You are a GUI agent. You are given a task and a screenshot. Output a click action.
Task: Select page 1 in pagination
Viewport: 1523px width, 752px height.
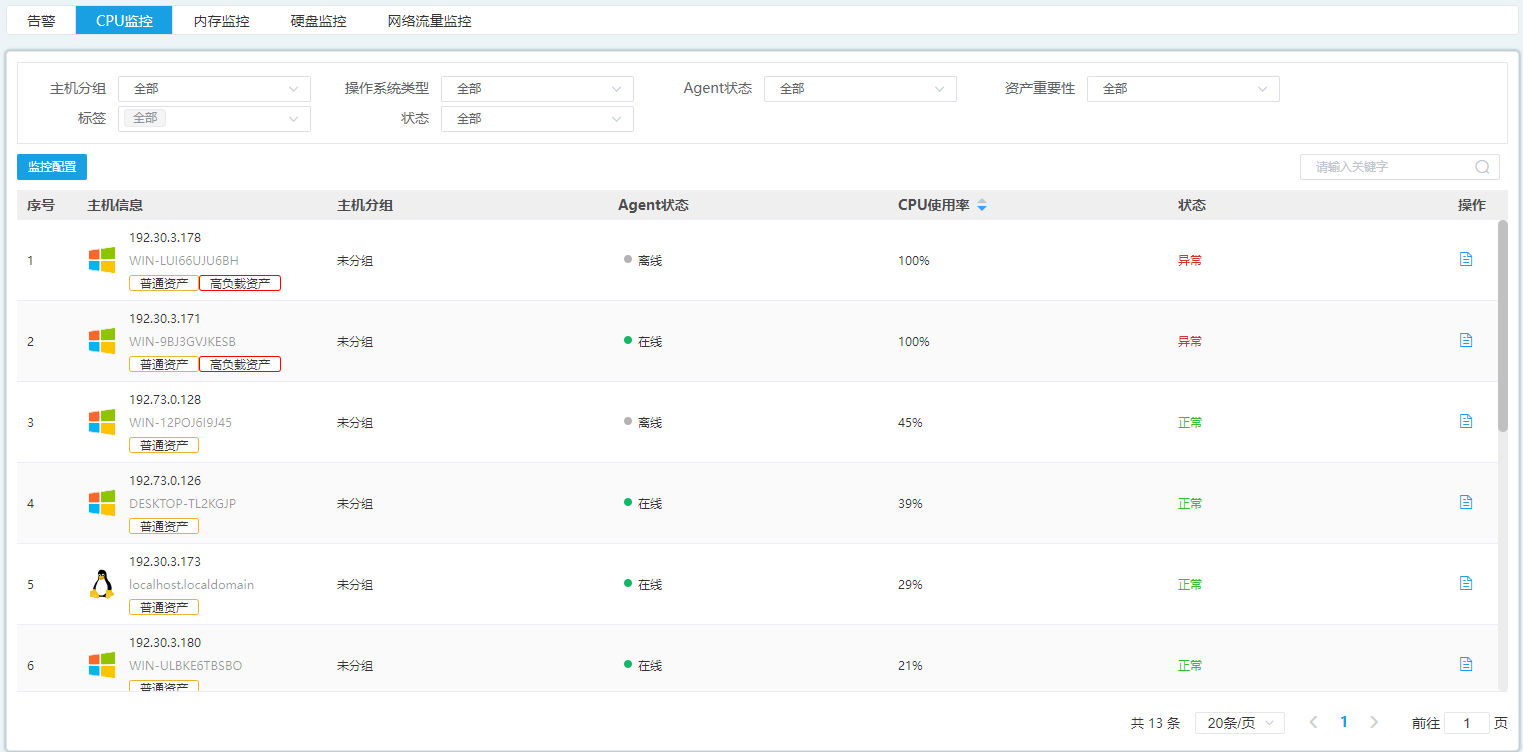pyautogui.click(x=1344, y=722)
